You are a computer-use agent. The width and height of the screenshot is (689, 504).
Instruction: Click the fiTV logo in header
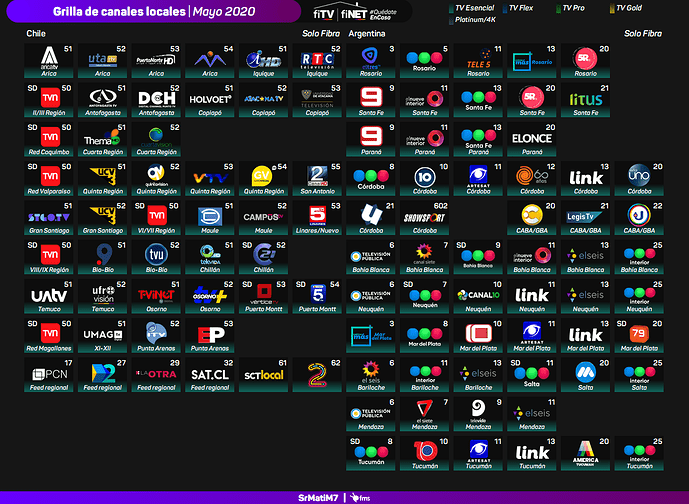click(x=323, y=13)
